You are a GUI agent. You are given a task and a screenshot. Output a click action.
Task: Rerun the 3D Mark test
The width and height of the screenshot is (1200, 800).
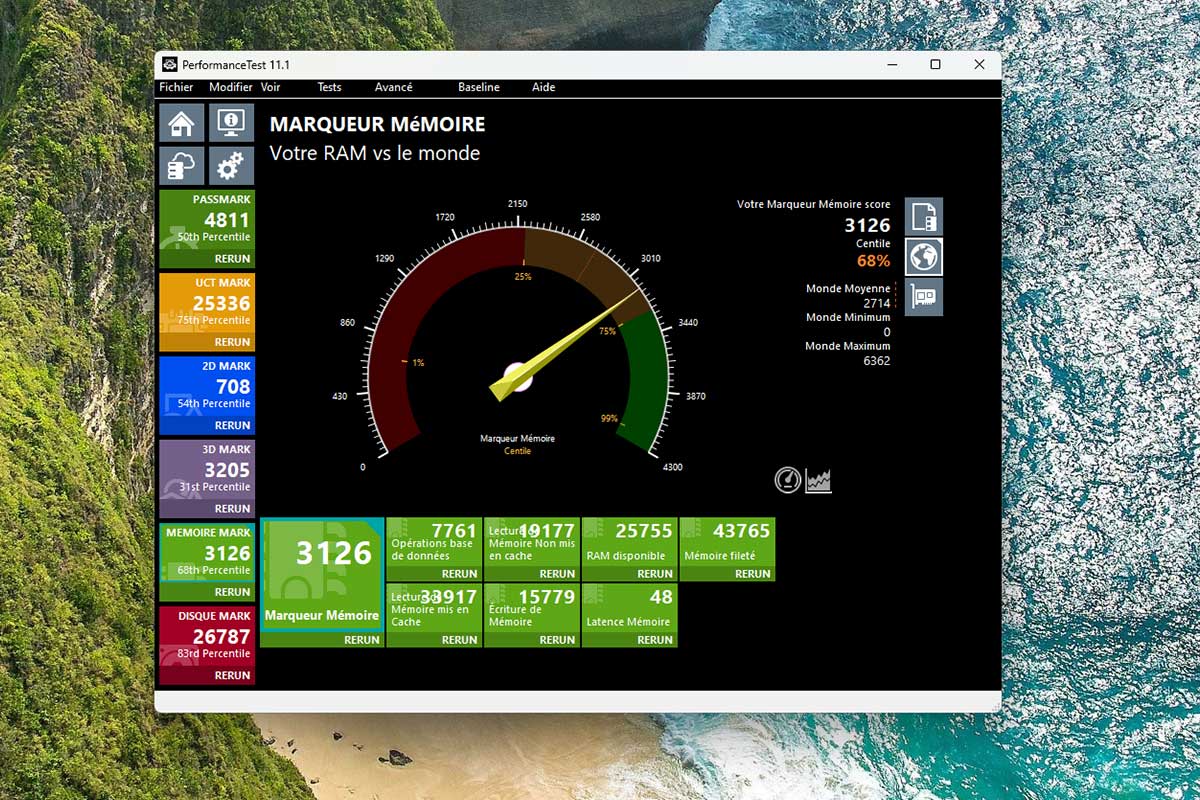232,509
